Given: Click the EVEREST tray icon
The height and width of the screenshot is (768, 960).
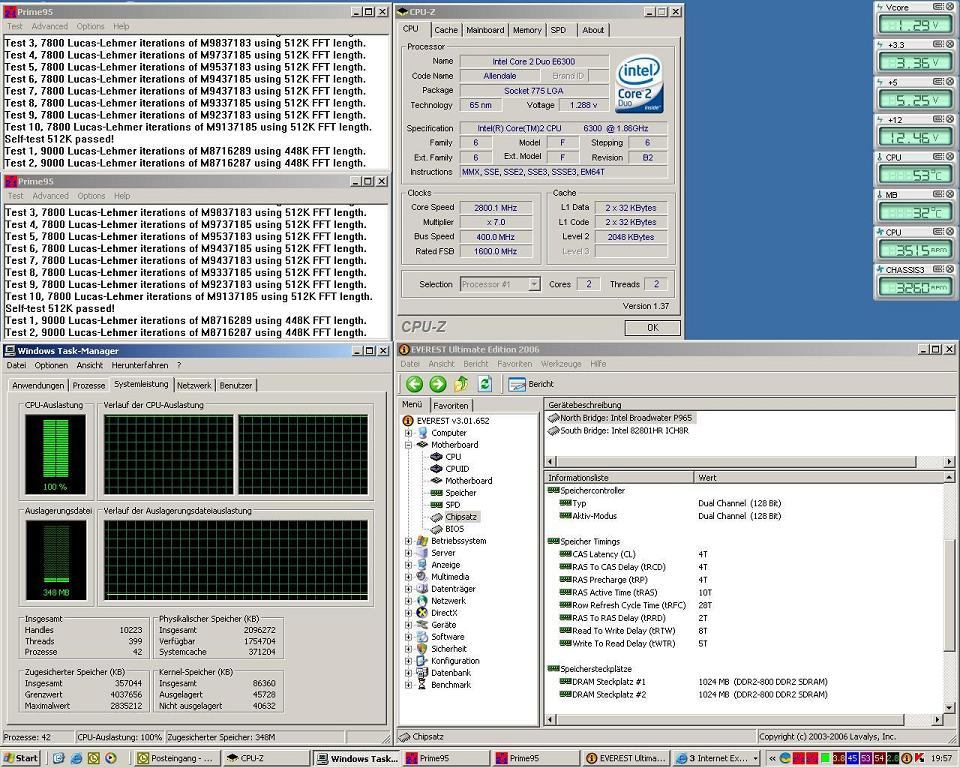Looking at the screenshot, I should (907, 758).
